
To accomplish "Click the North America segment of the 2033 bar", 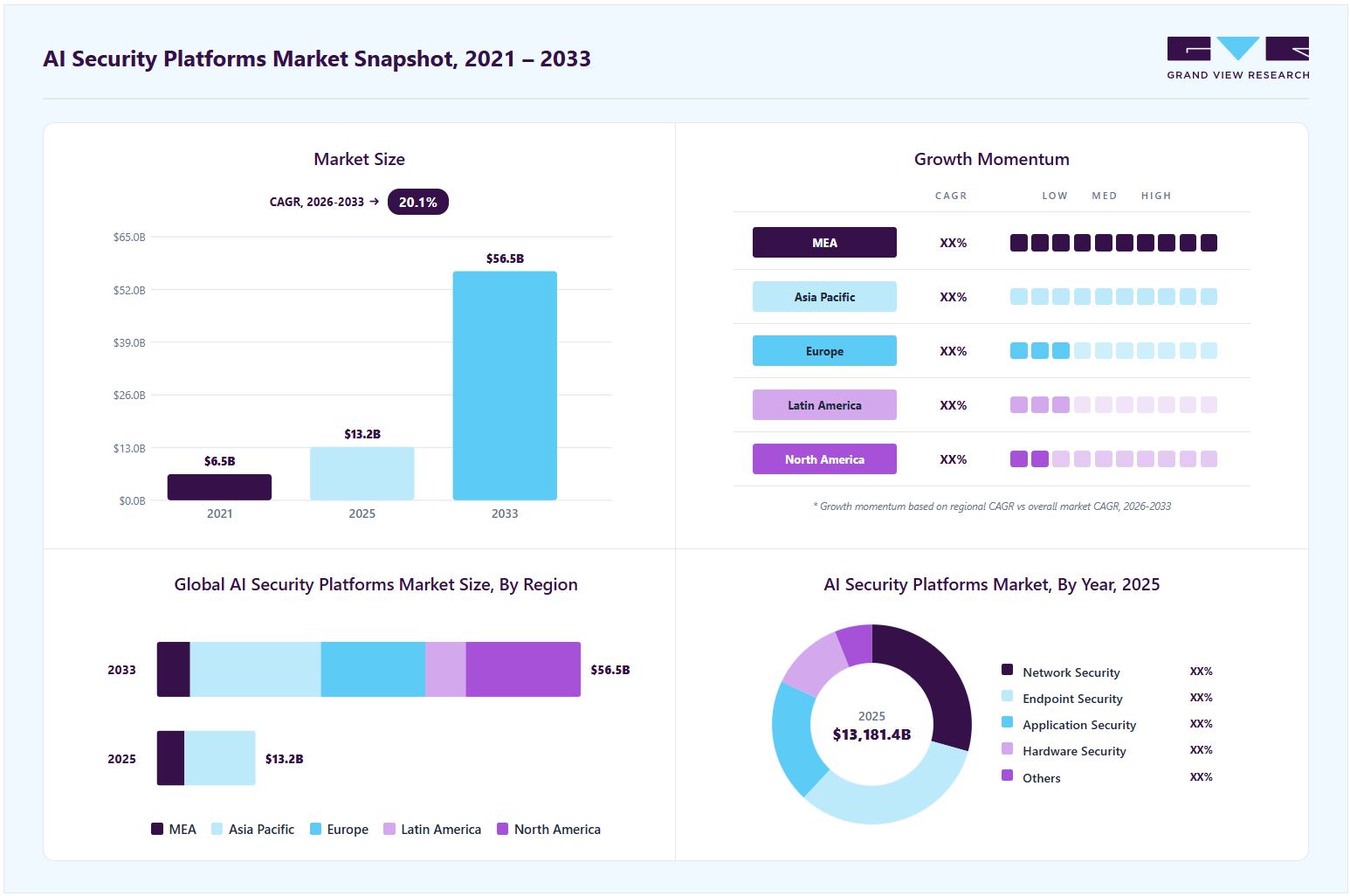I will pyautogui.click(x=523, y=669).
